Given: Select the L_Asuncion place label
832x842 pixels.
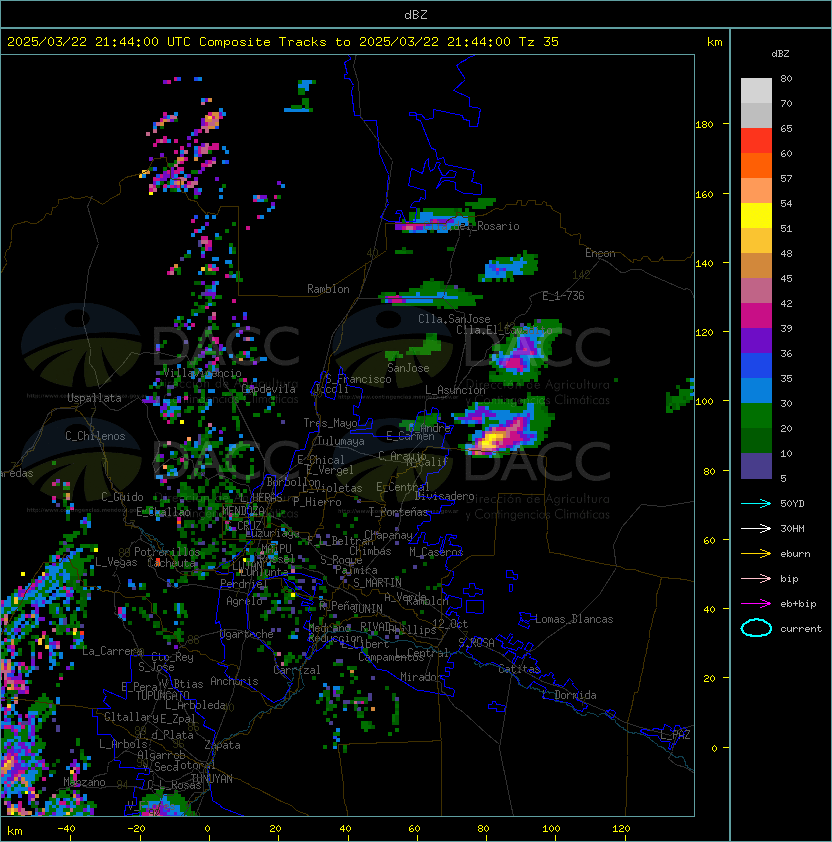Looking at the screenshot, I should coord(455,390).
